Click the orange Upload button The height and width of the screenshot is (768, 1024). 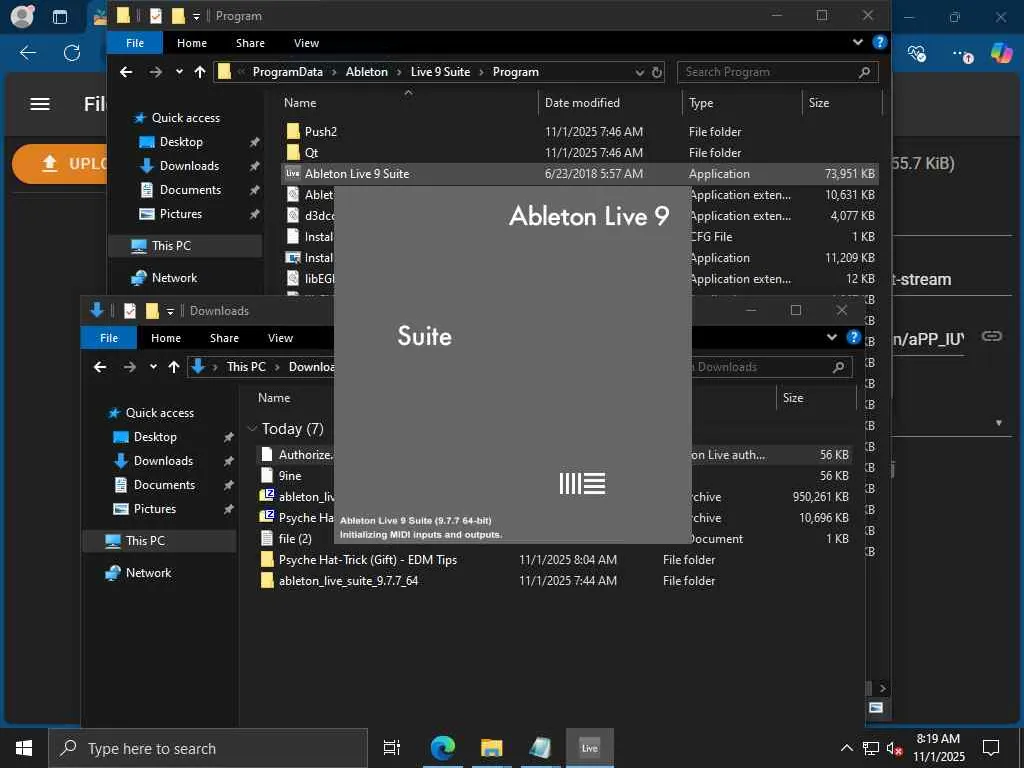[x=60, y=163]
